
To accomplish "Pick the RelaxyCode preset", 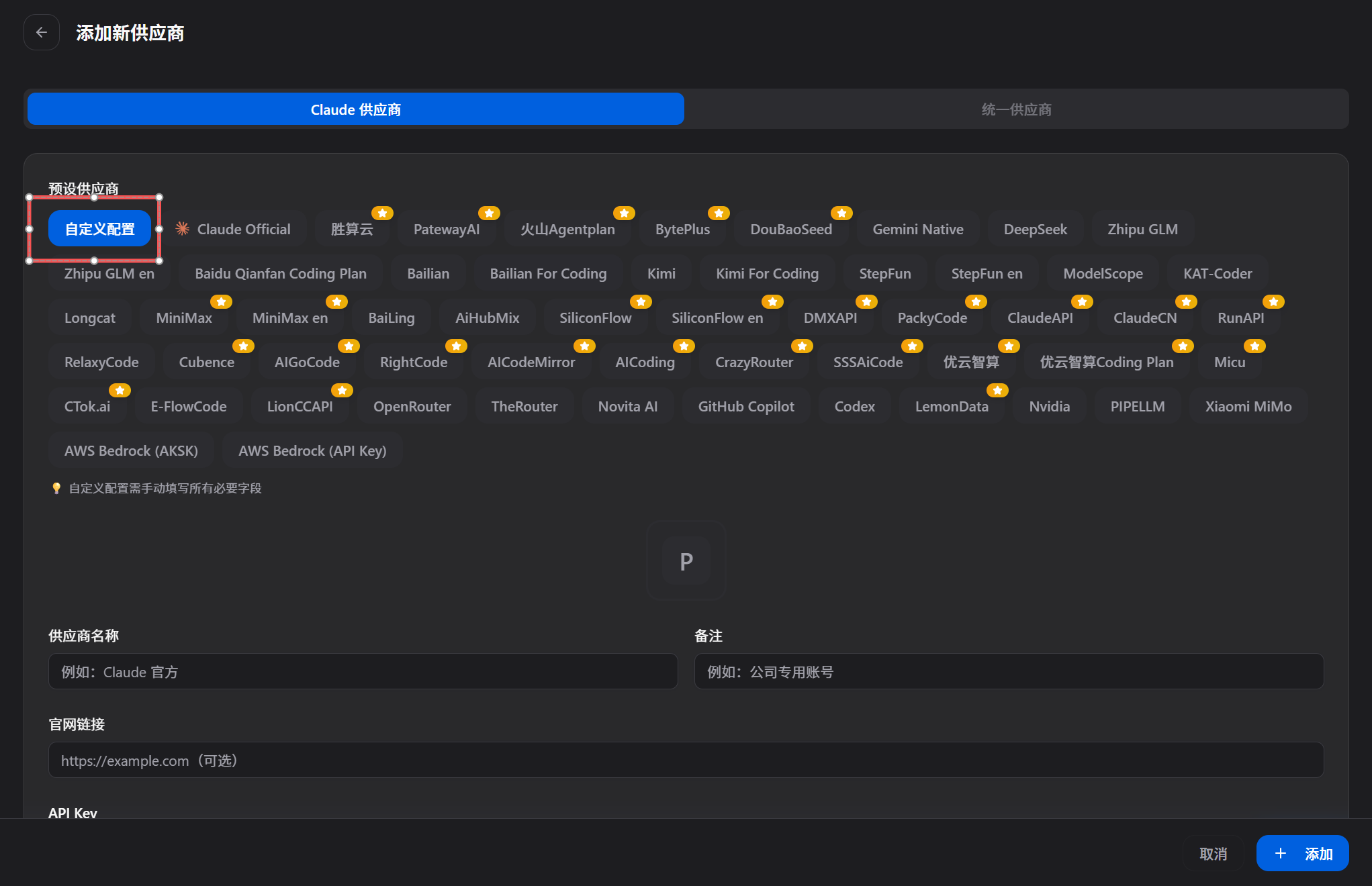I will (101, 362).
